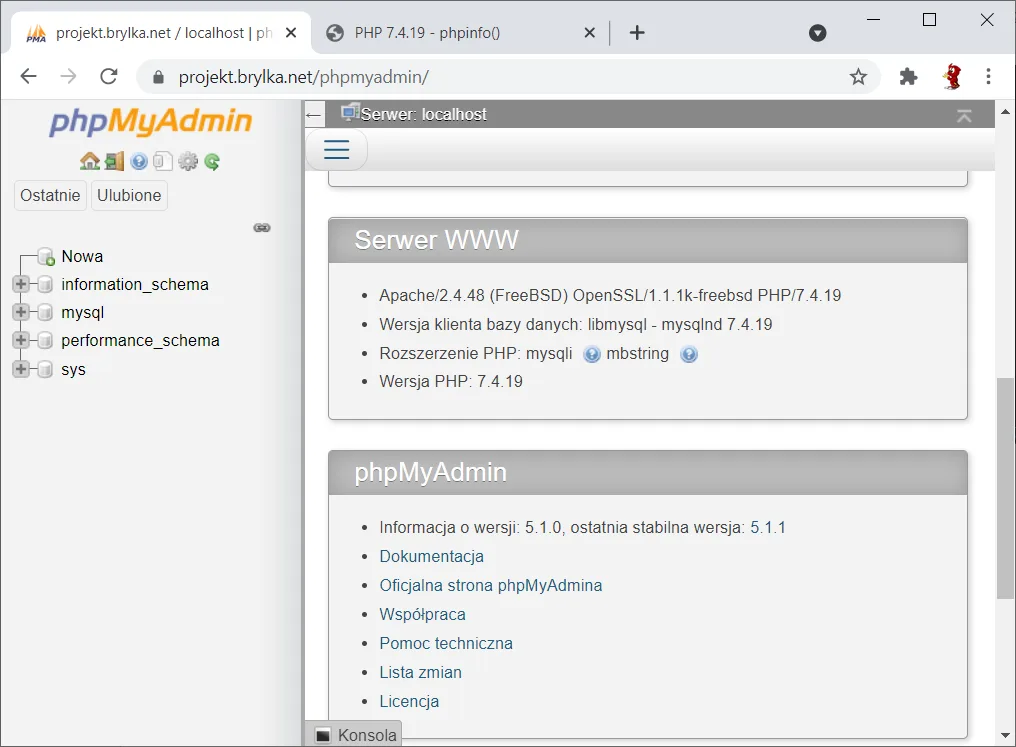Switch to the Ostatnie tab
The width and height of the screenshot is (1016, 747).
click(x=50, y=196)
